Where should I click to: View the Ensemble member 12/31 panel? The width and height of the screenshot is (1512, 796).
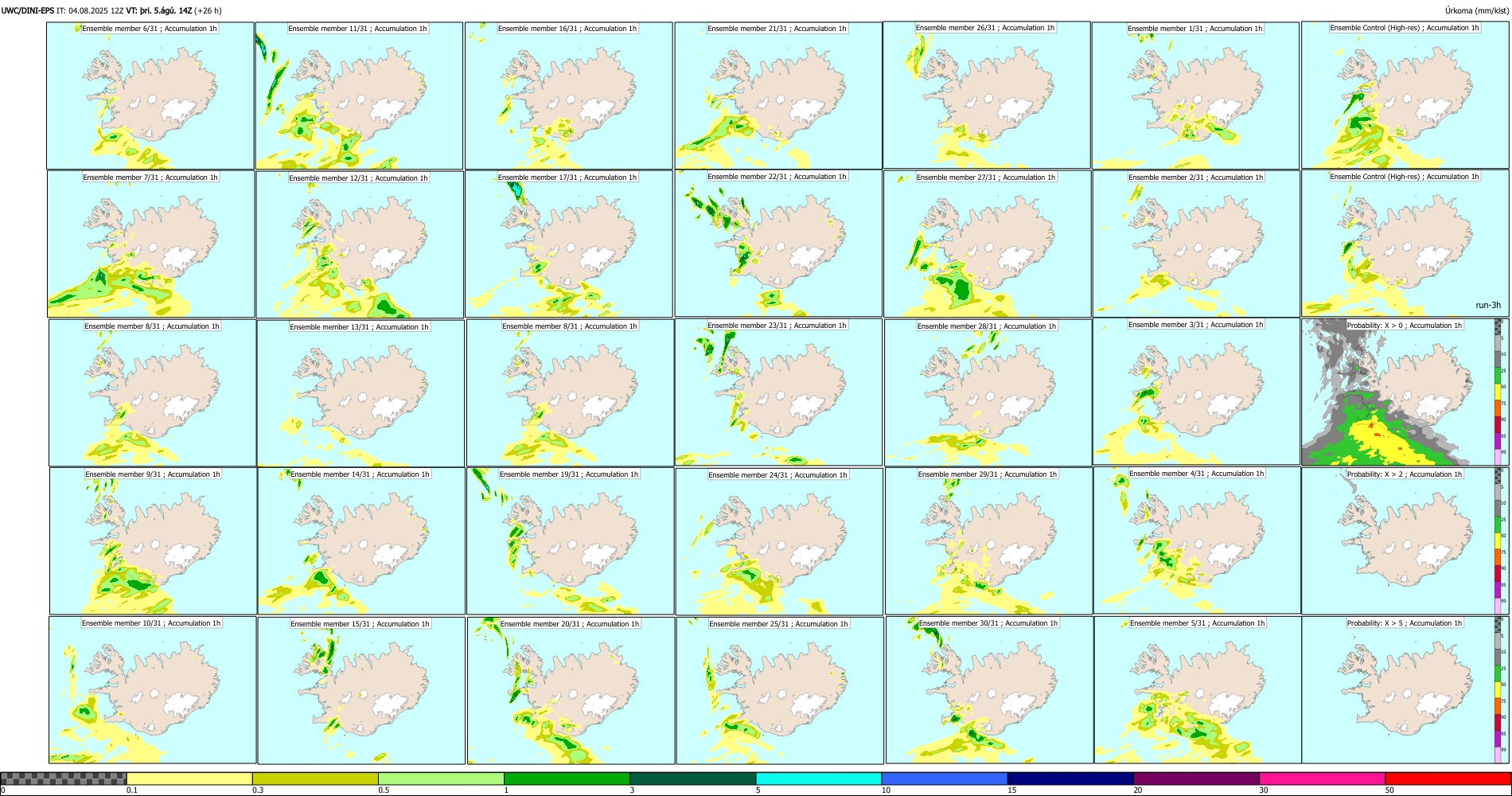coord(360,244)
